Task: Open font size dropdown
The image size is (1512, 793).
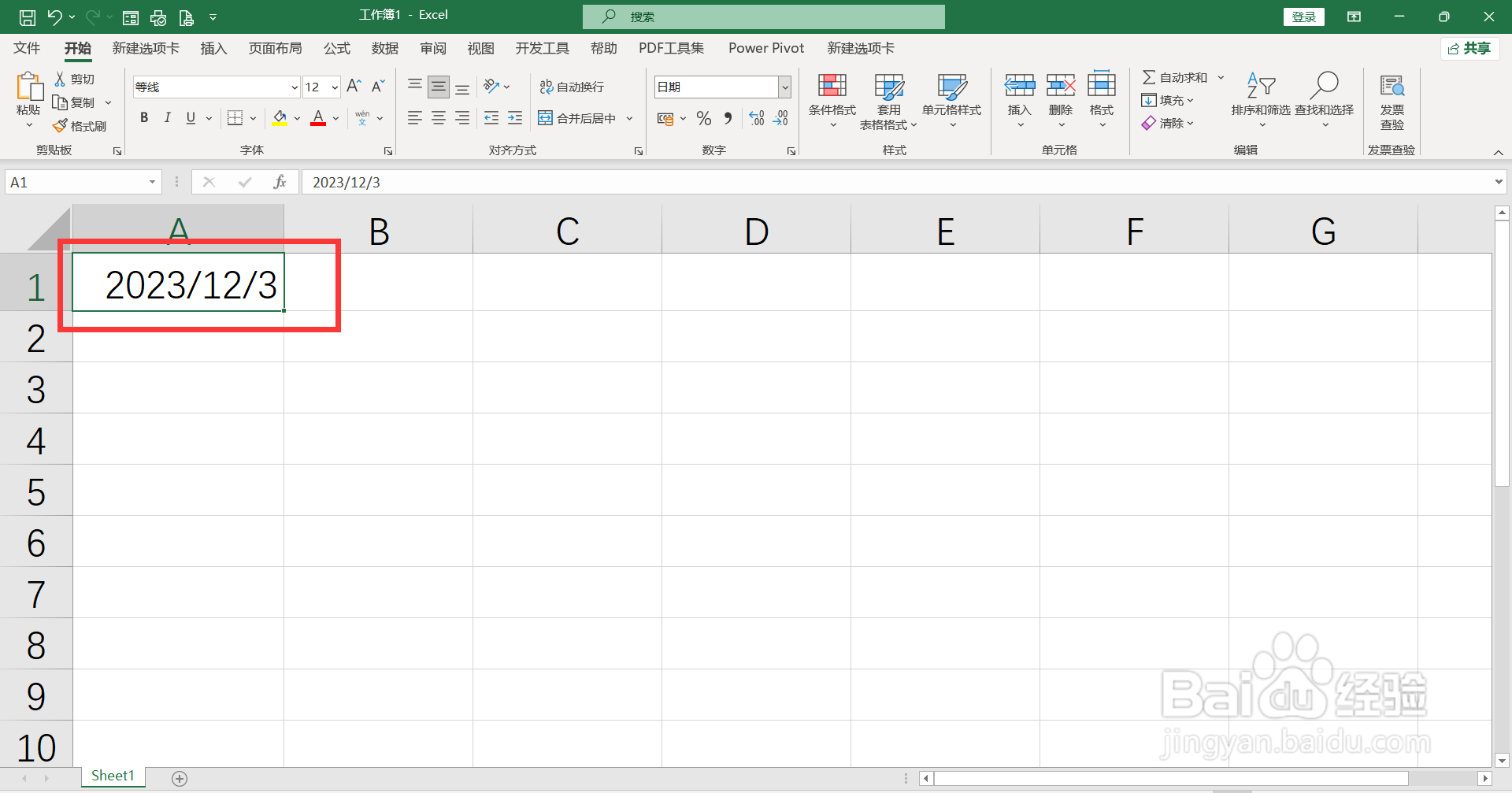Action: tap(335, 87)
